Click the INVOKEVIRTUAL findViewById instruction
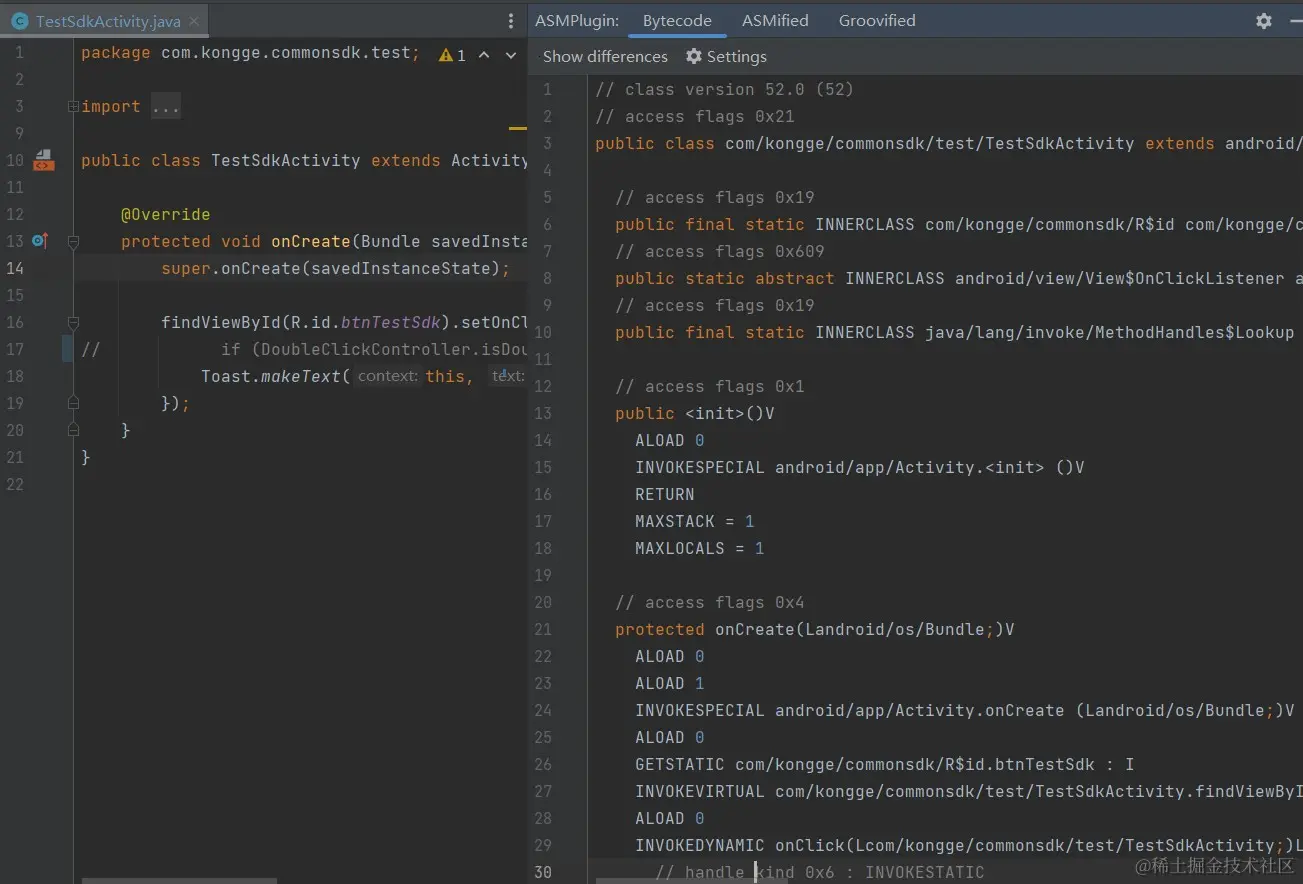The height and width of the screenshot is (884, 1303). point(969,791)
